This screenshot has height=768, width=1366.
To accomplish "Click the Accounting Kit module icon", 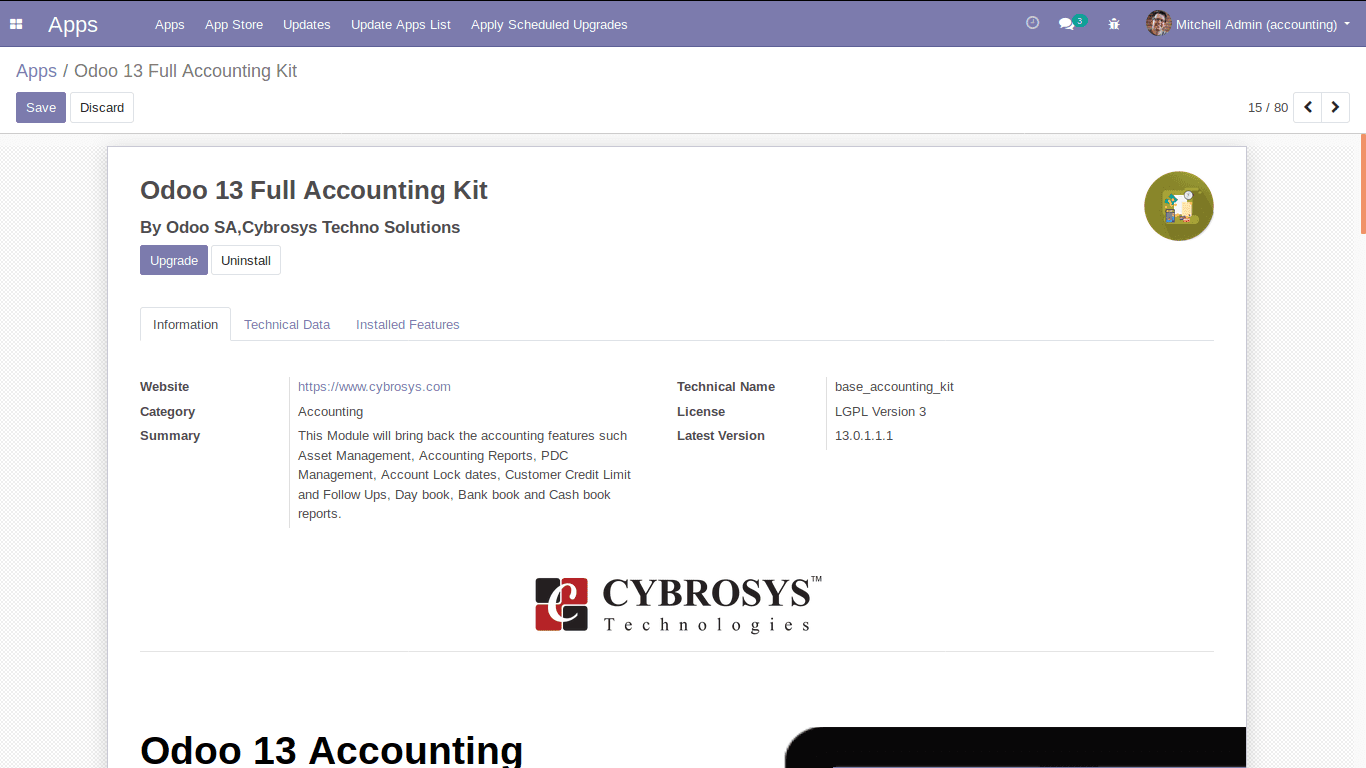I will click(x=1179, y=206).
